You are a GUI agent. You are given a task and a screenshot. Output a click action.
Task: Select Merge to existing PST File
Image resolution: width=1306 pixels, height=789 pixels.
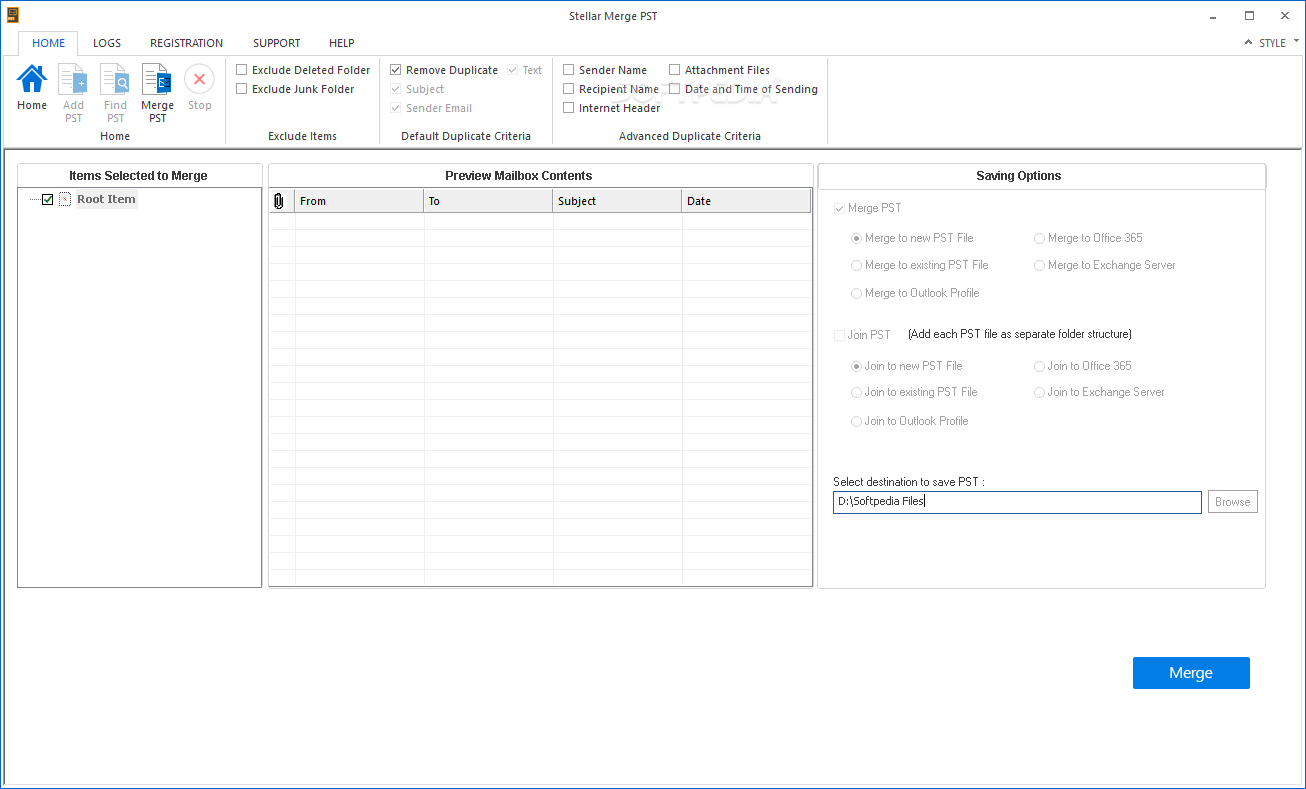[856, 265]
